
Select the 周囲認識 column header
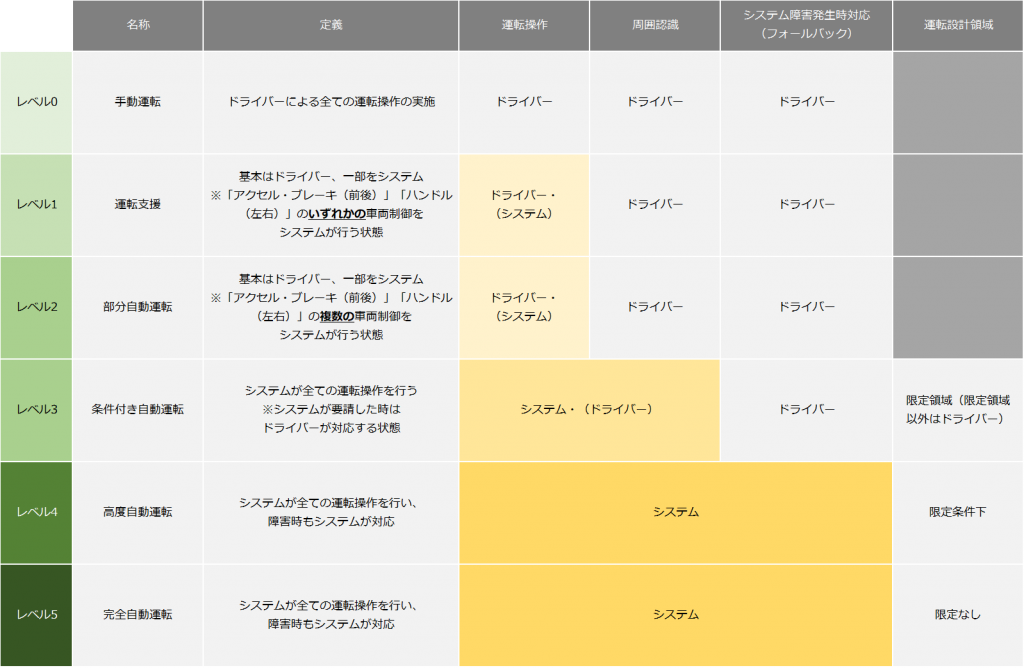[654, 25]
